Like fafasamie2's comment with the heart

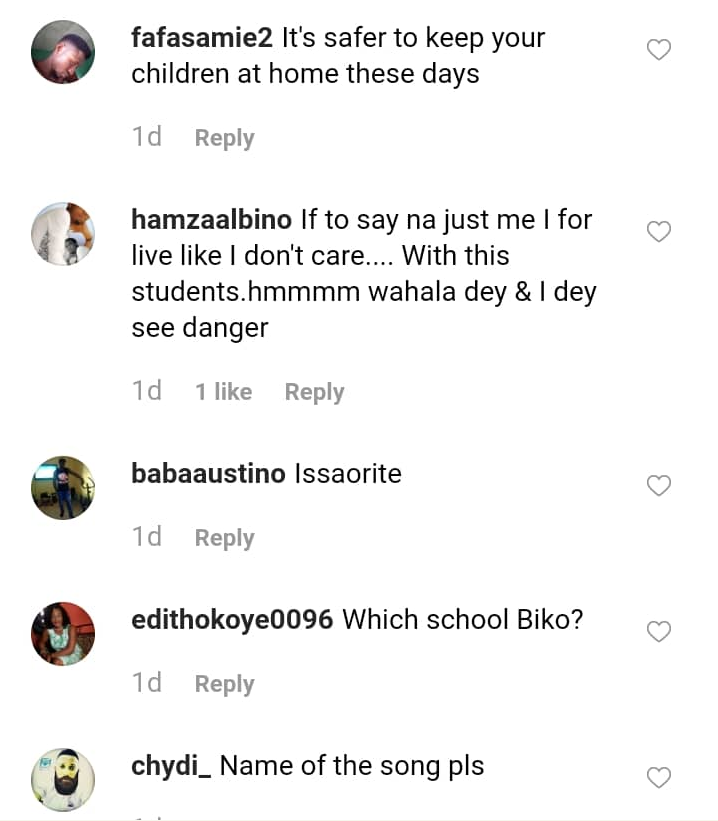click(659, 50)
